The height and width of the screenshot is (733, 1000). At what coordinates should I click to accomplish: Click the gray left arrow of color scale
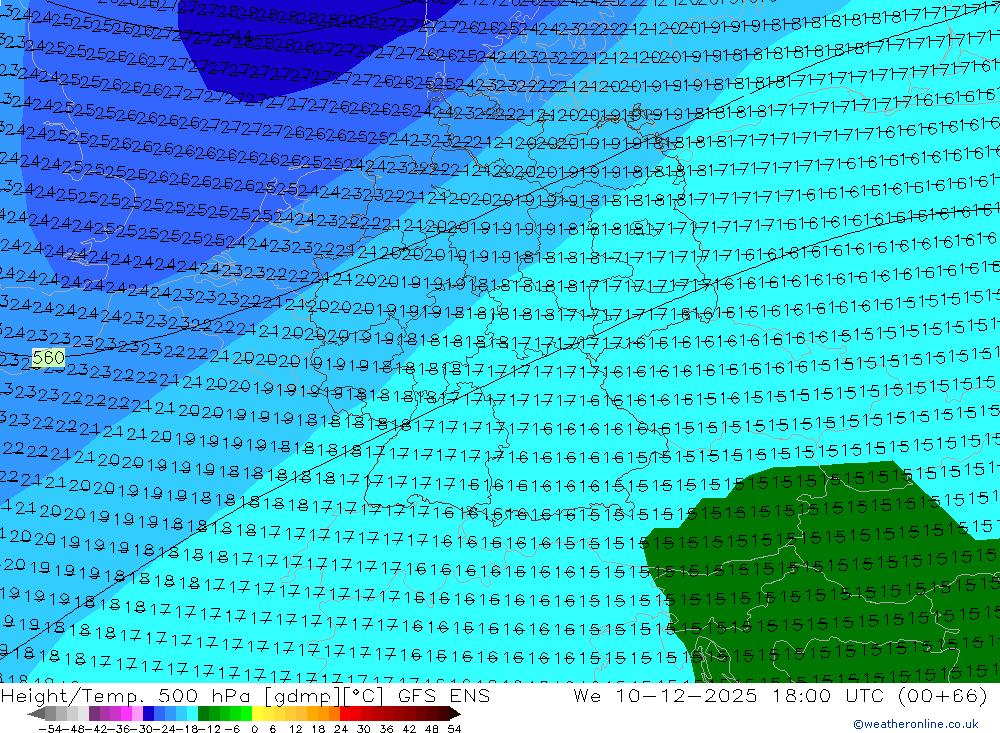[36, 713]
